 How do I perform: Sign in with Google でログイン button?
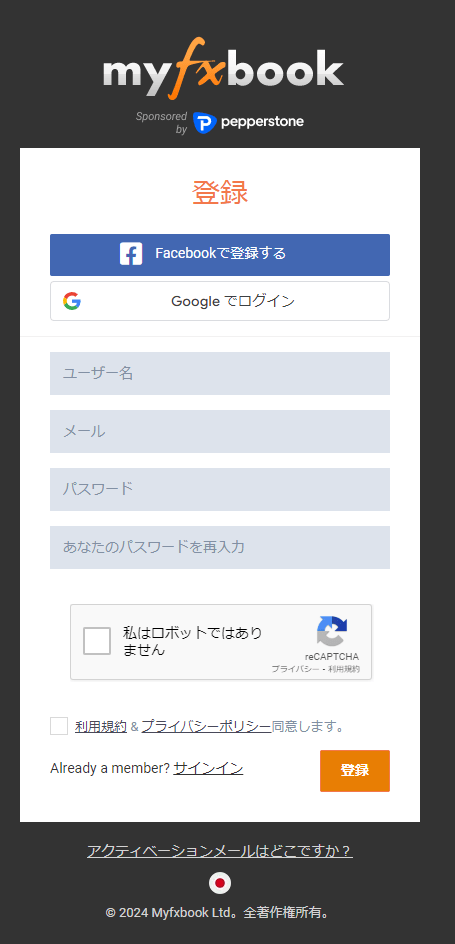[220, 301]
